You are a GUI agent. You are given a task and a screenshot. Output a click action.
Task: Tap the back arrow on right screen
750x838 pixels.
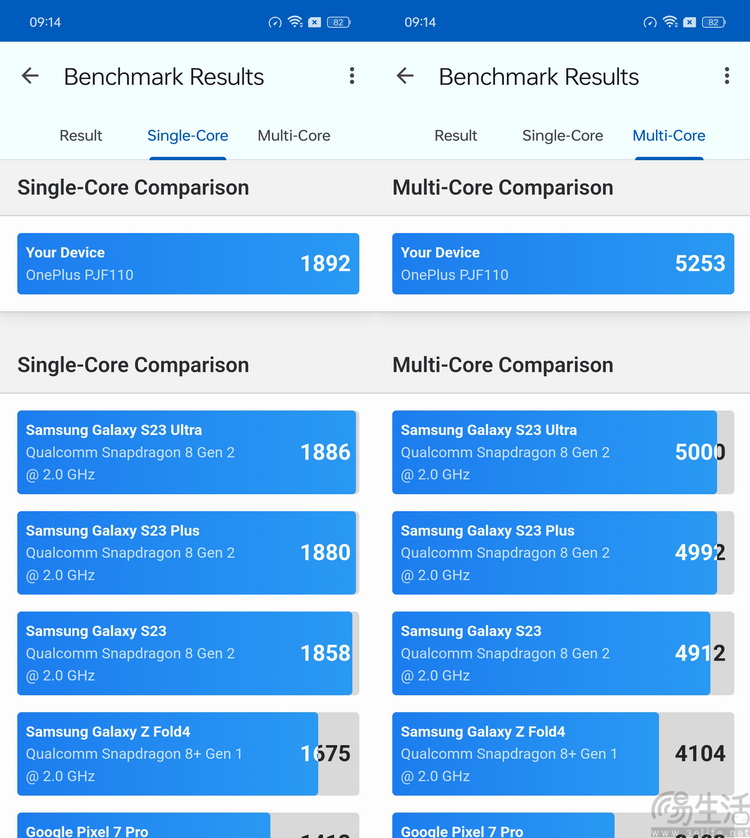point(405,76)
